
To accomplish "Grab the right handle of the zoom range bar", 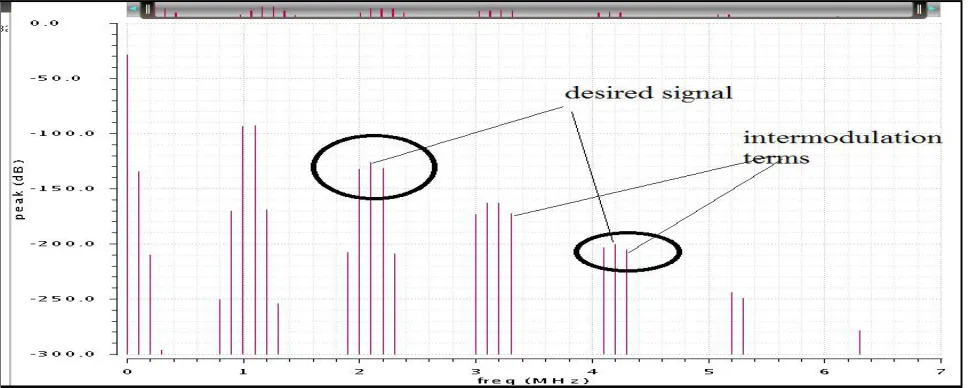I will coord(919,9).
